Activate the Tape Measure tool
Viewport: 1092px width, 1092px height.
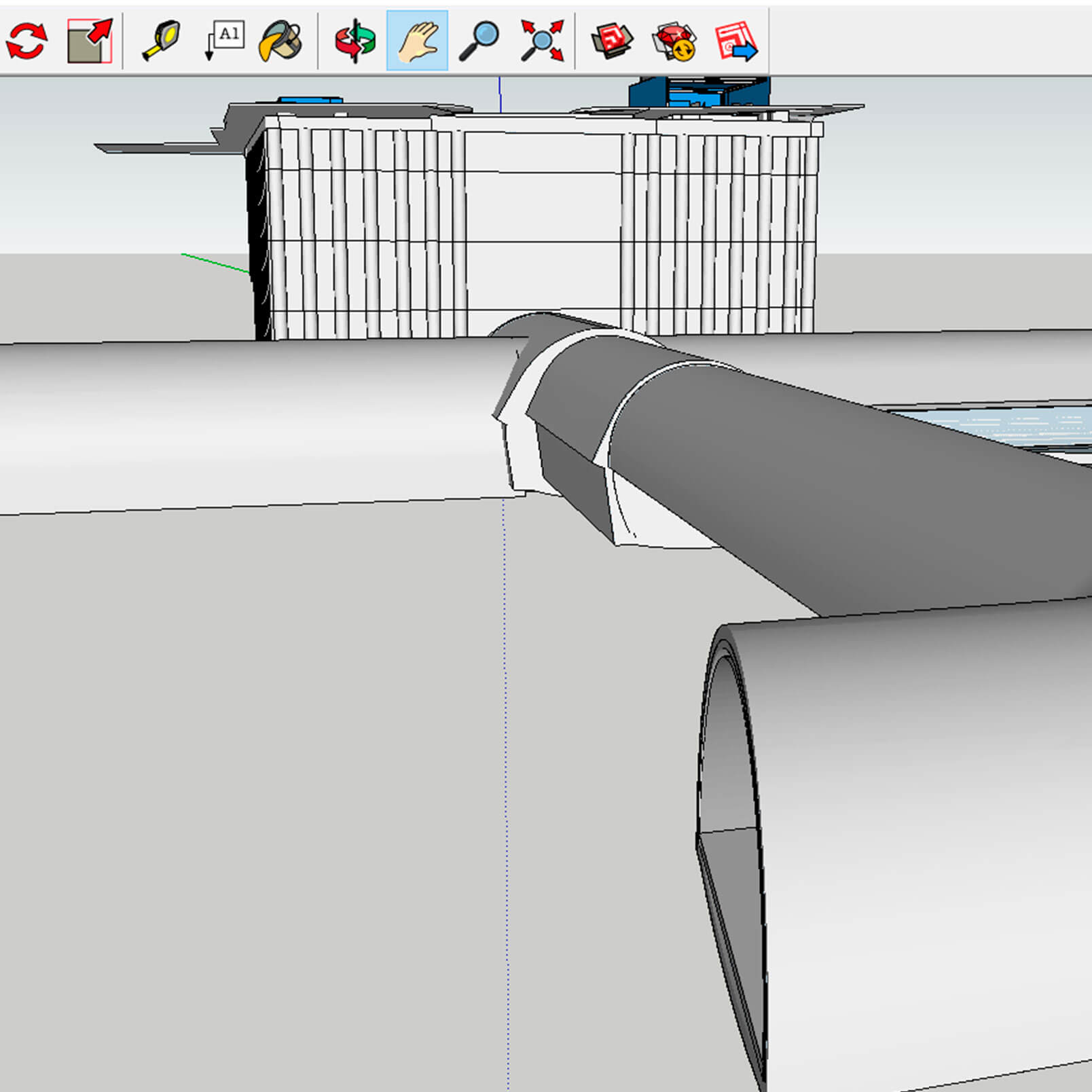pos(161,41)
